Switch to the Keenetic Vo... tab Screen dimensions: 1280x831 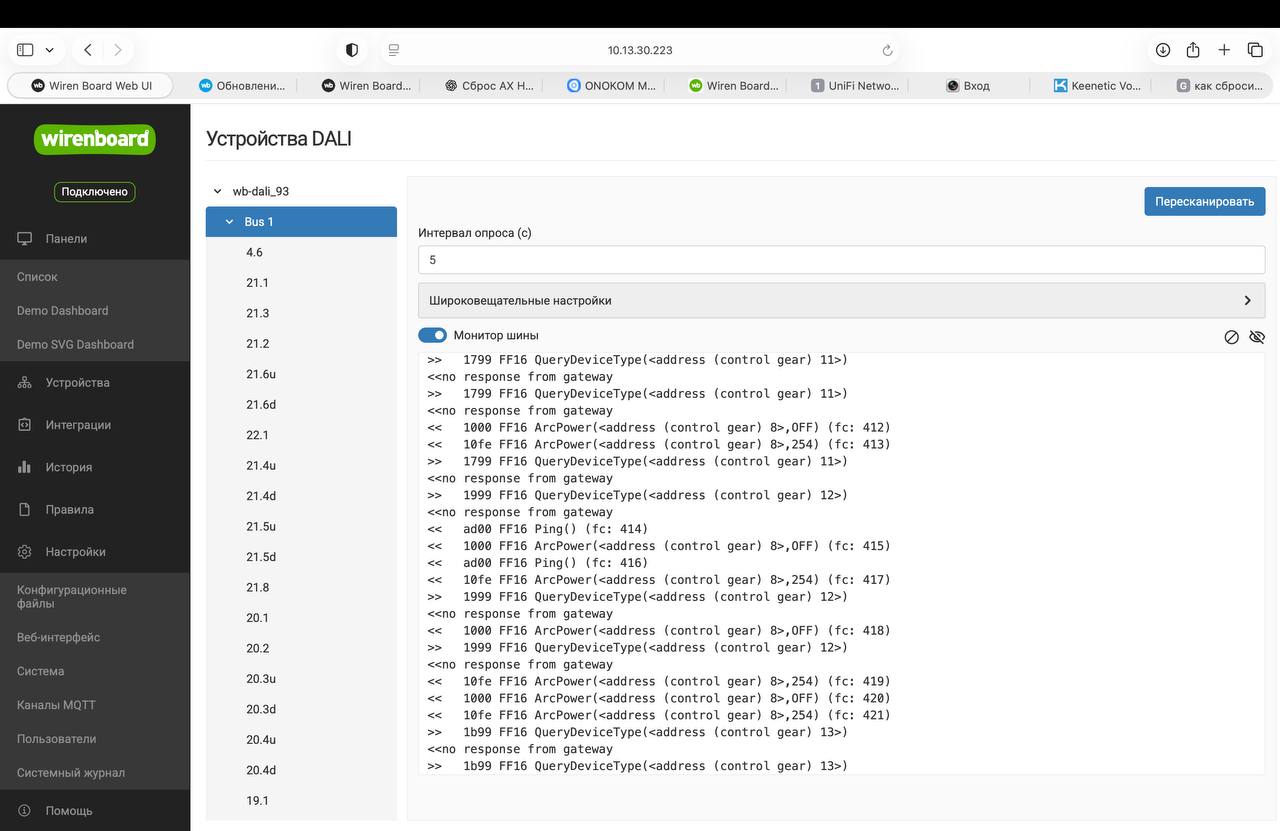click(1097, 86)
